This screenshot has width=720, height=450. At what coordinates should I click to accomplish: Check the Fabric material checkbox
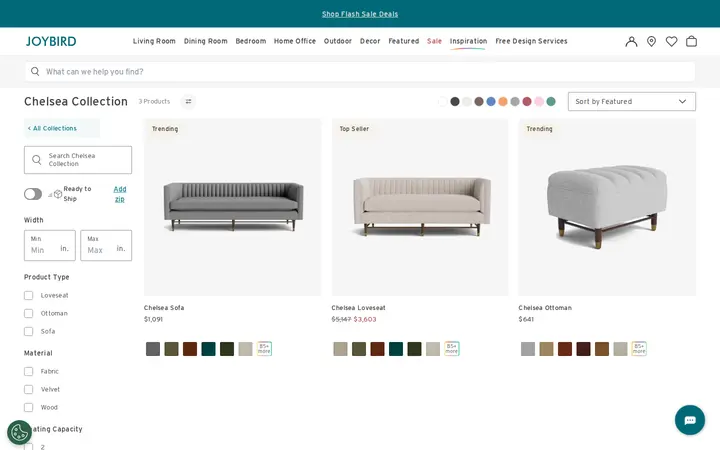pos(28,371)
